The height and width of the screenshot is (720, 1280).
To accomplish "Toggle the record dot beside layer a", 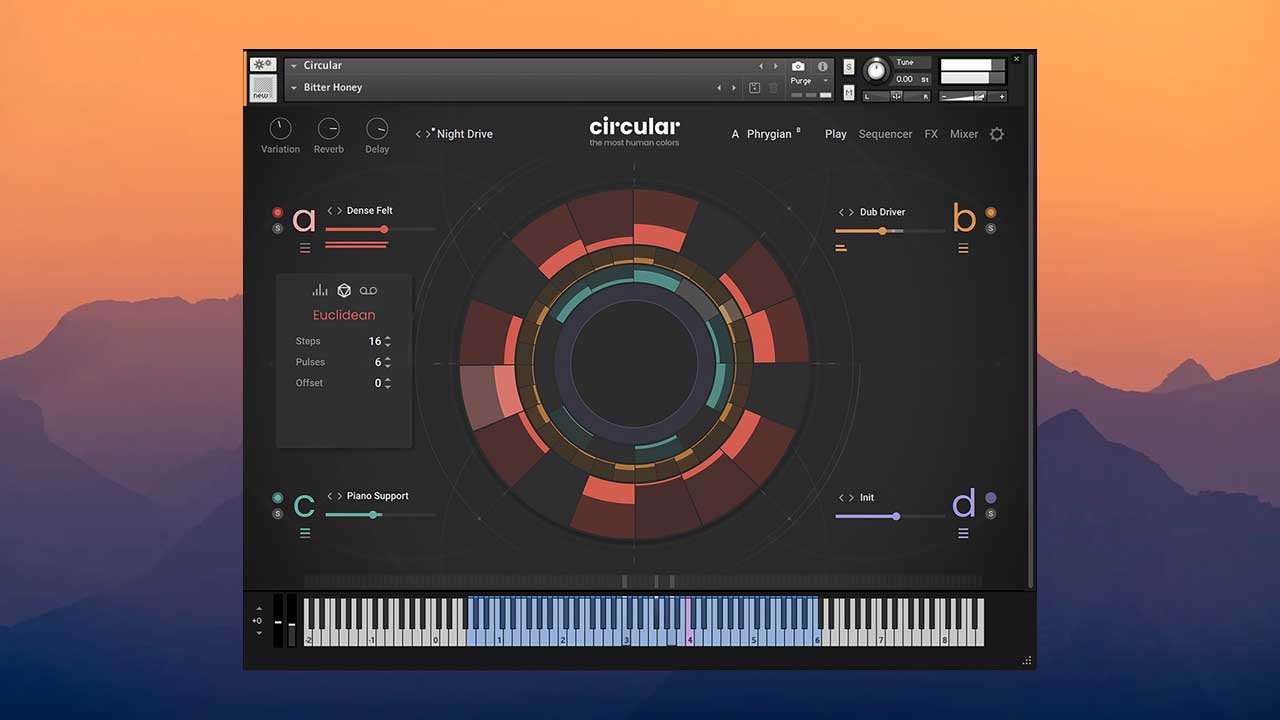I will click(x=277, y=211).
